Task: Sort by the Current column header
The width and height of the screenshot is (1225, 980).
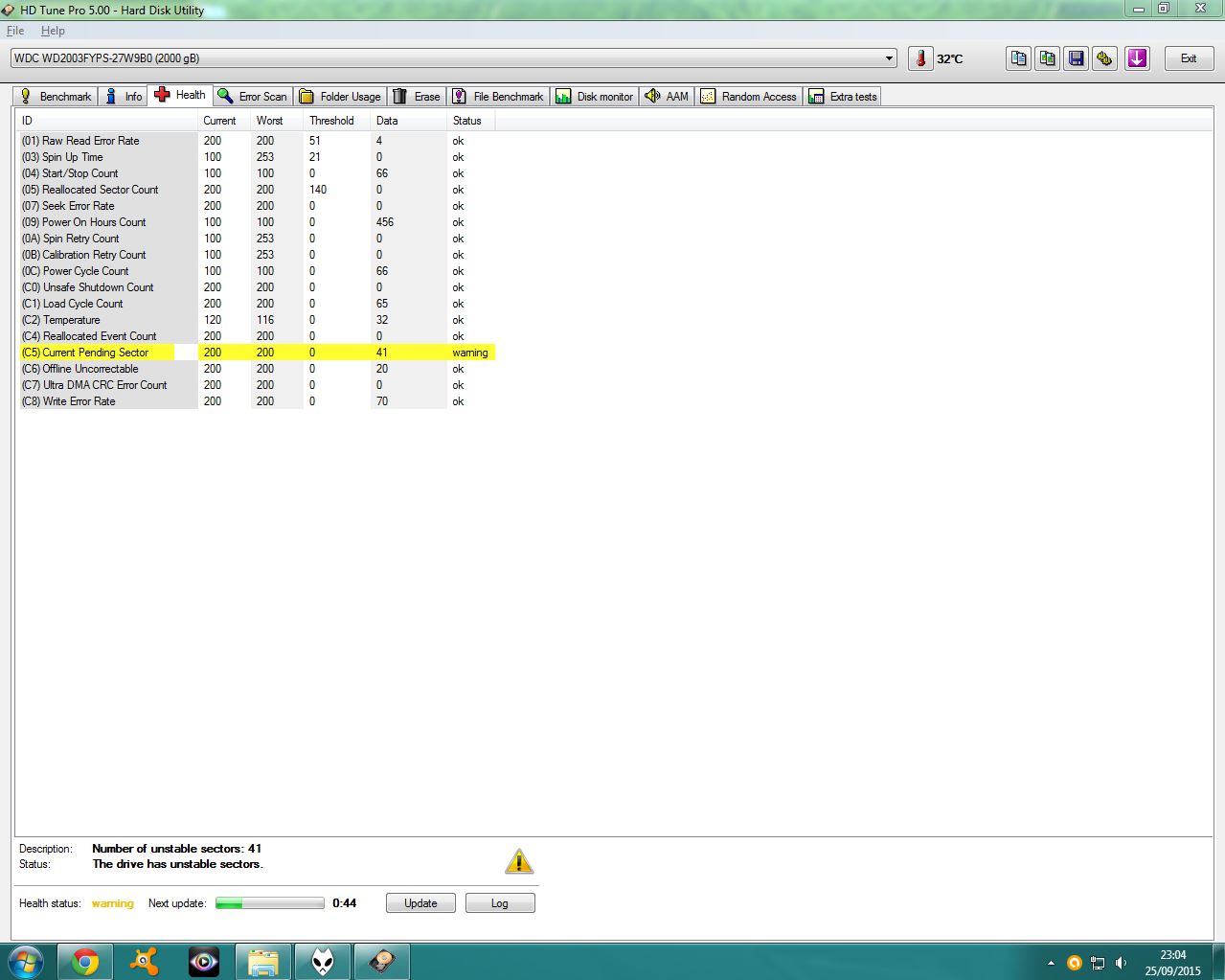Action: click(x=224, y=121)
